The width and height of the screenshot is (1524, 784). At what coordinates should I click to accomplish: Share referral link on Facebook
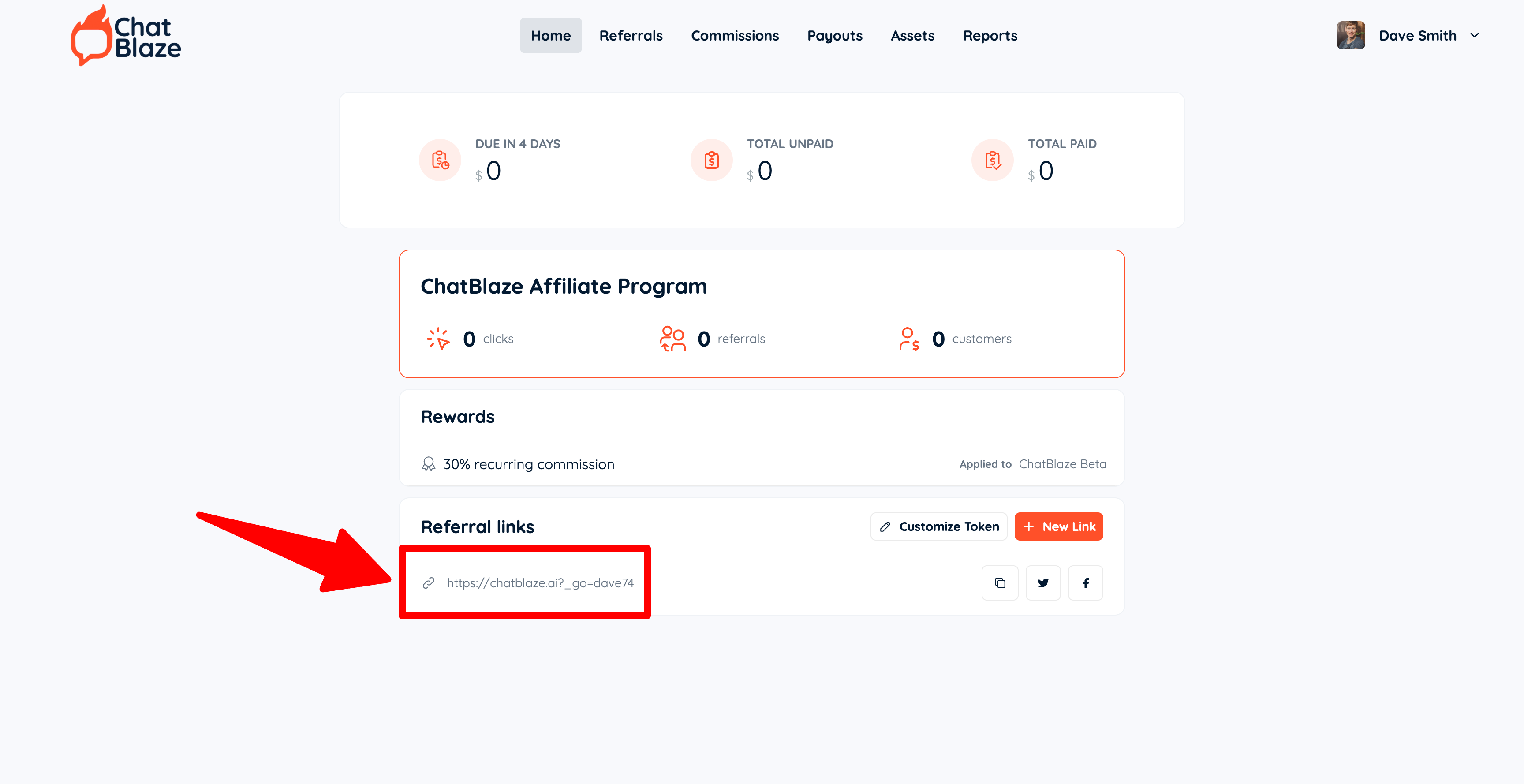[1086, 583]
